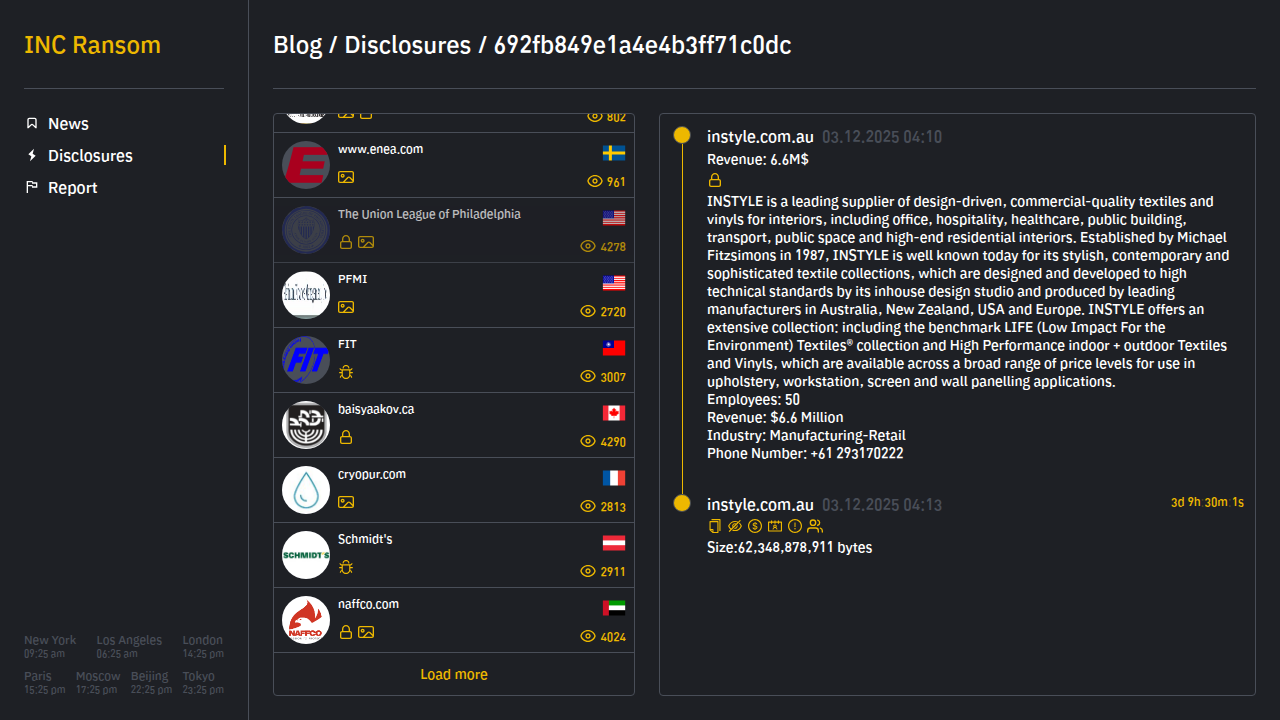Click the crossed-eye icon in instyle entry
1280x720 pixels.
735,526
